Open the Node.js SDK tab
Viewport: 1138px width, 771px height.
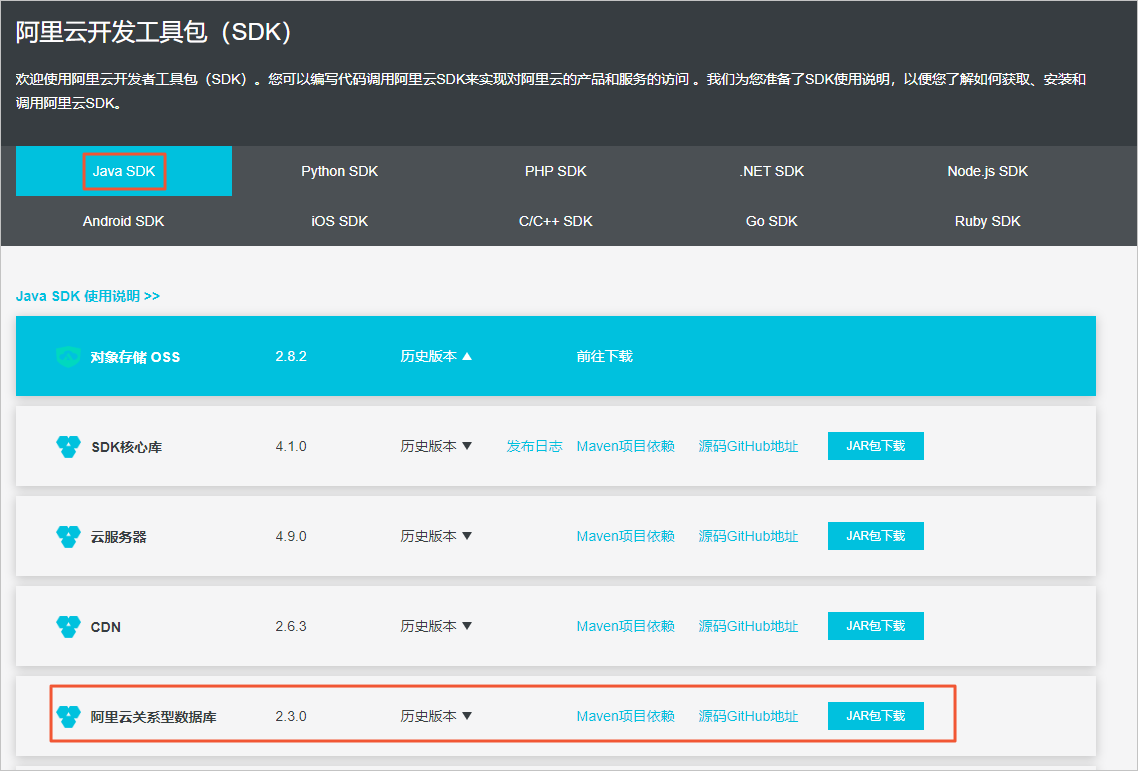click(988, 171)
